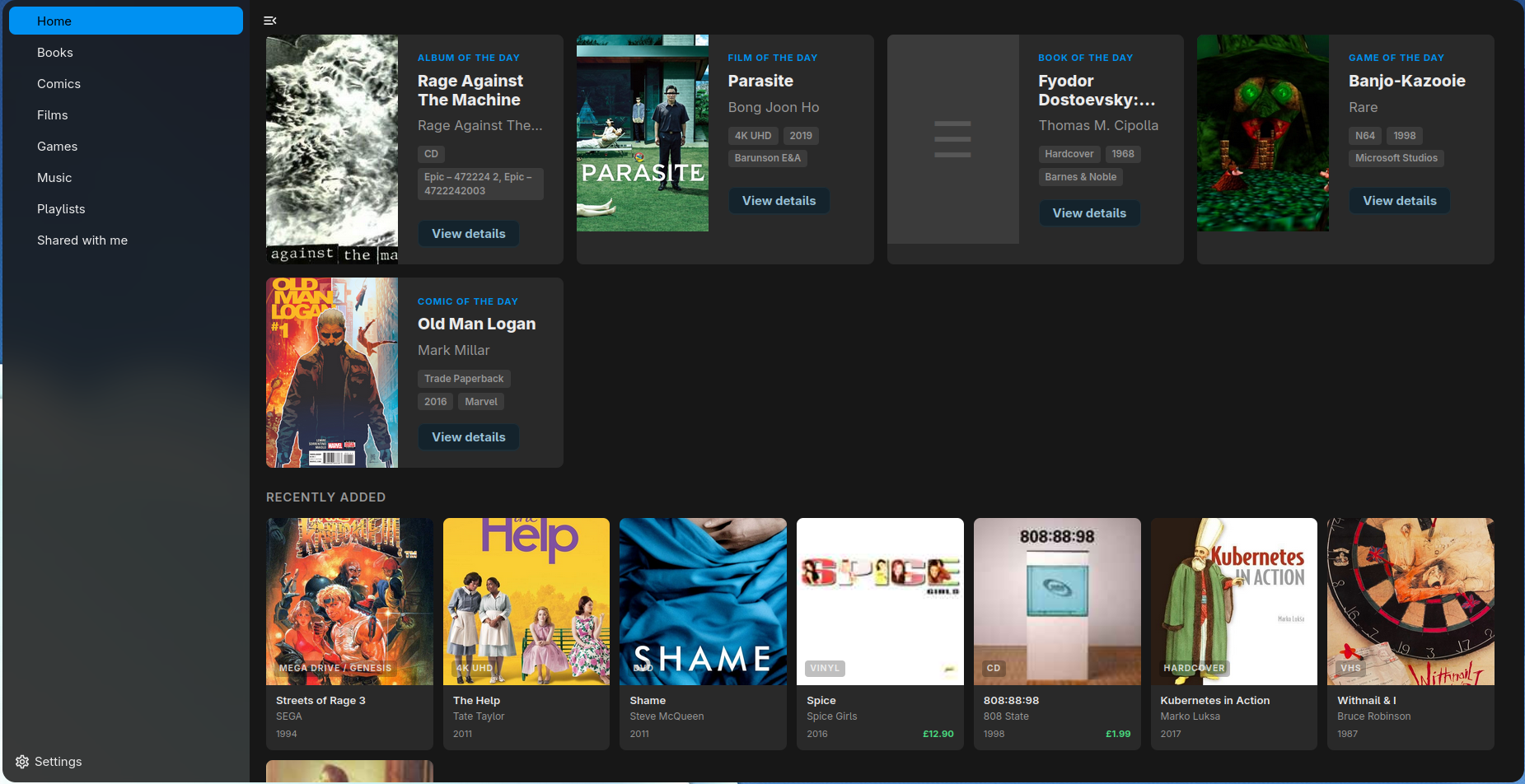
Task: Open the Music library
Action: pos(126,177)
